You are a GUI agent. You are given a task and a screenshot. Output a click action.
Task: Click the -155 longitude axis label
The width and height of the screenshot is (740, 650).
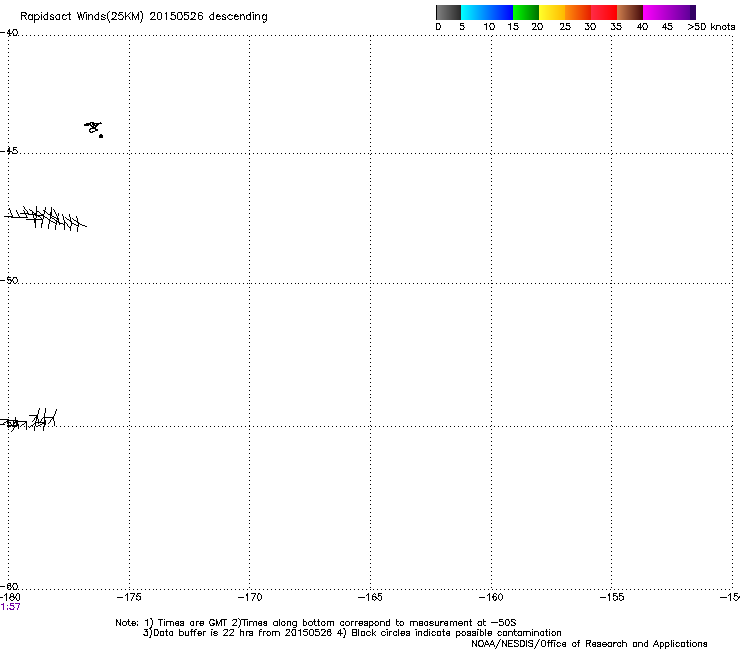[612, 597]
